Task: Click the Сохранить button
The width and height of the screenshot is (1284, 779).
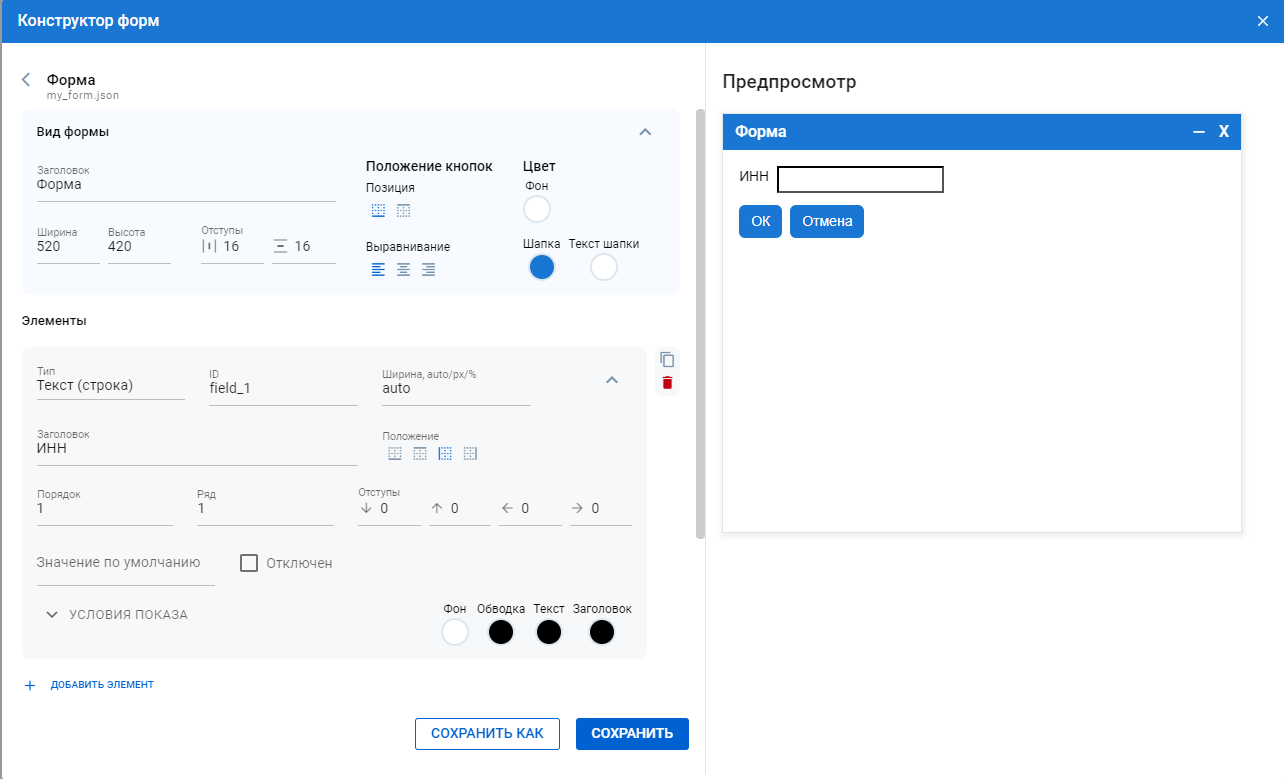Action: pos(632,733)
